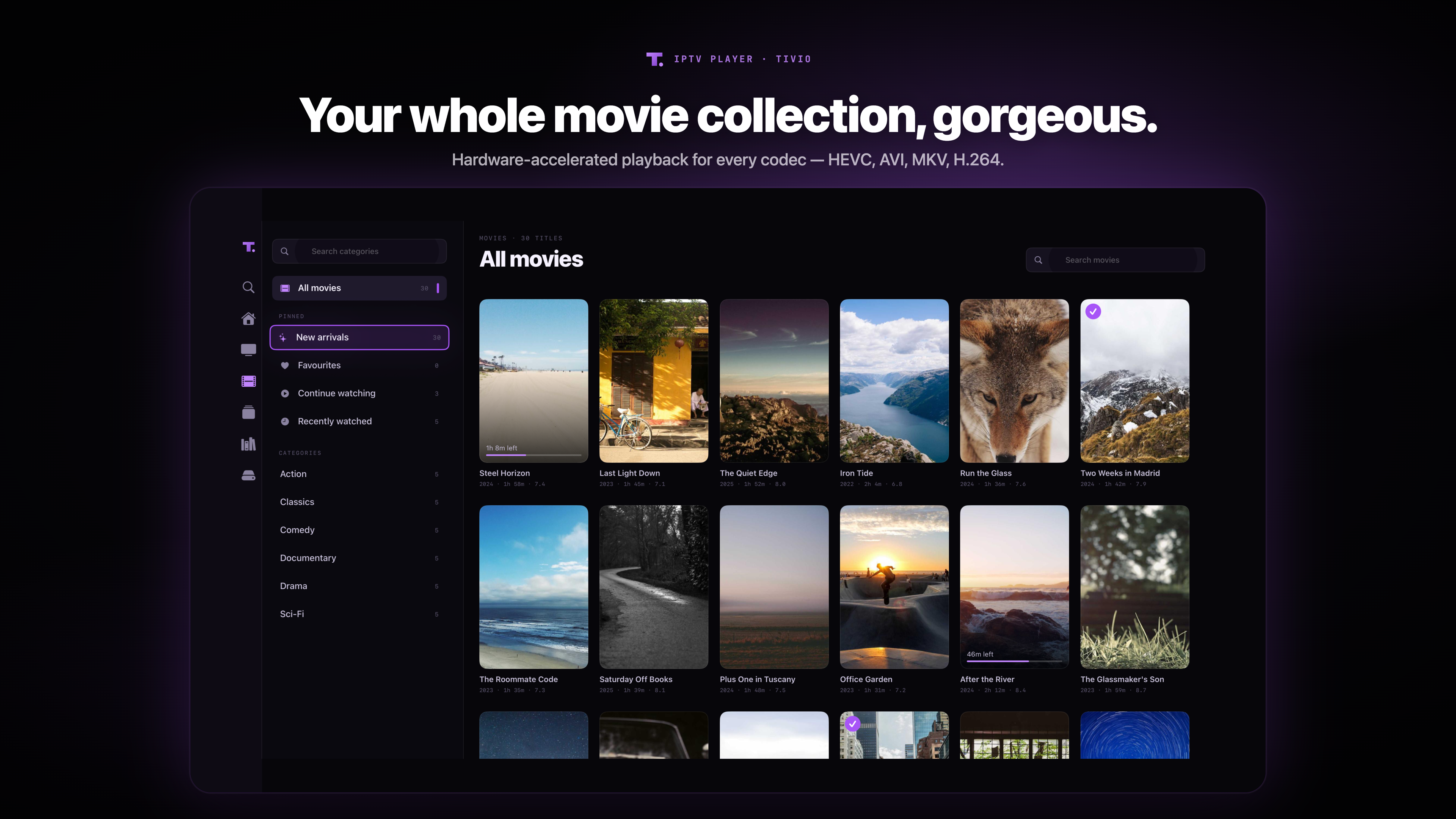
Task: Select the Documentary category
Action: 359,558
